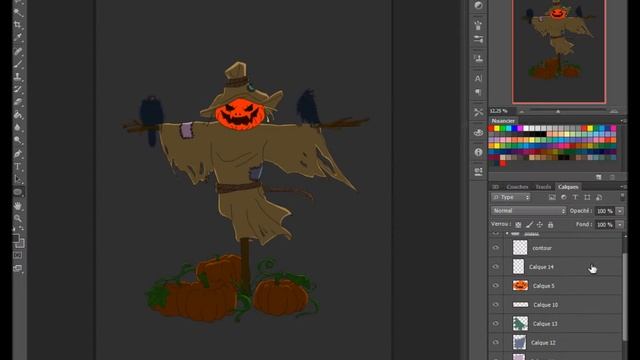
Task: Toggle lock image pixels brush icon
Action: (x=529, y=224)
